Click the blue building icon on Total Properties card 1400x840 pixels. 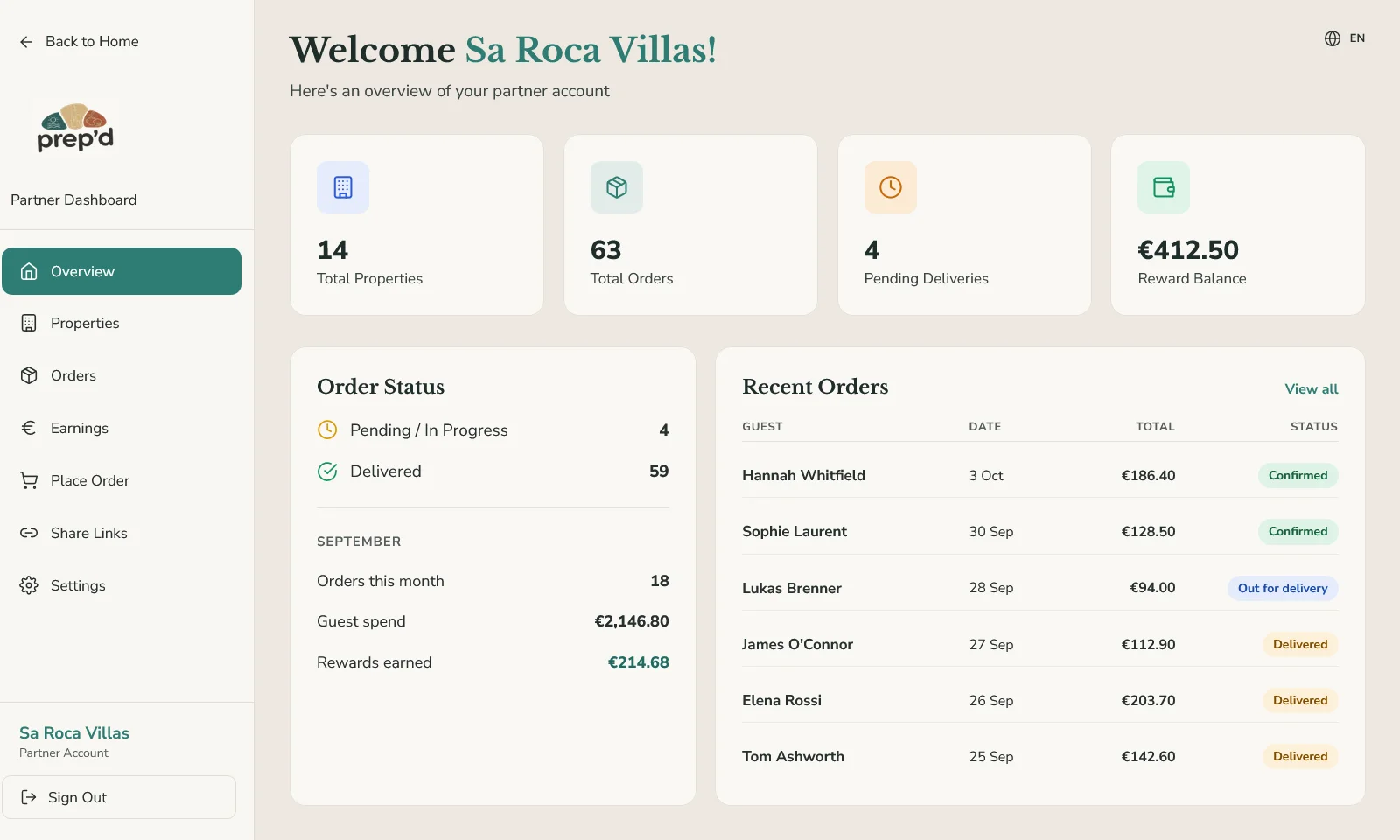[x=343, y=187]
